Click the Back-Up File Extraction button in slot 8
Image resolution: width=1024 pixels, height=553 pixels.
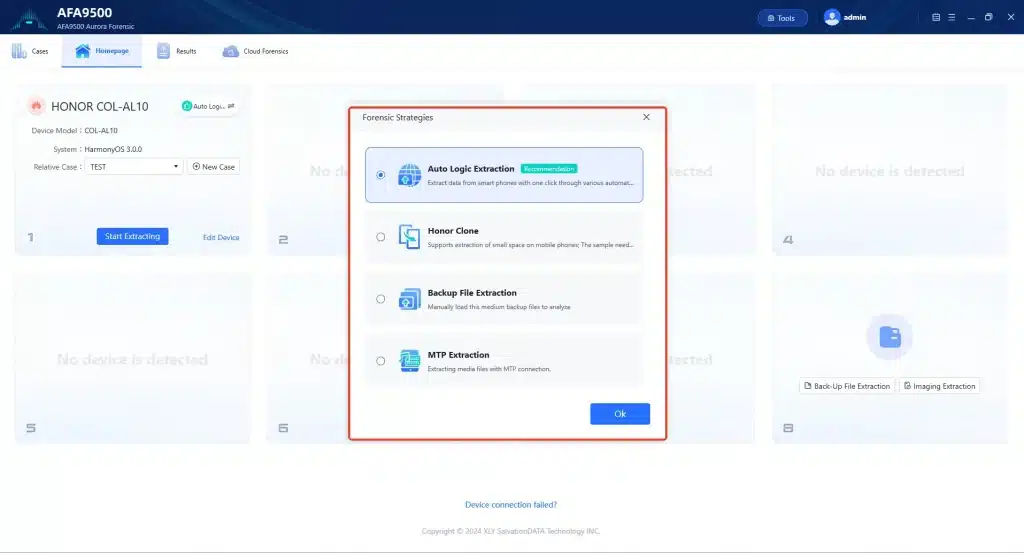click(x=847, y=386)
